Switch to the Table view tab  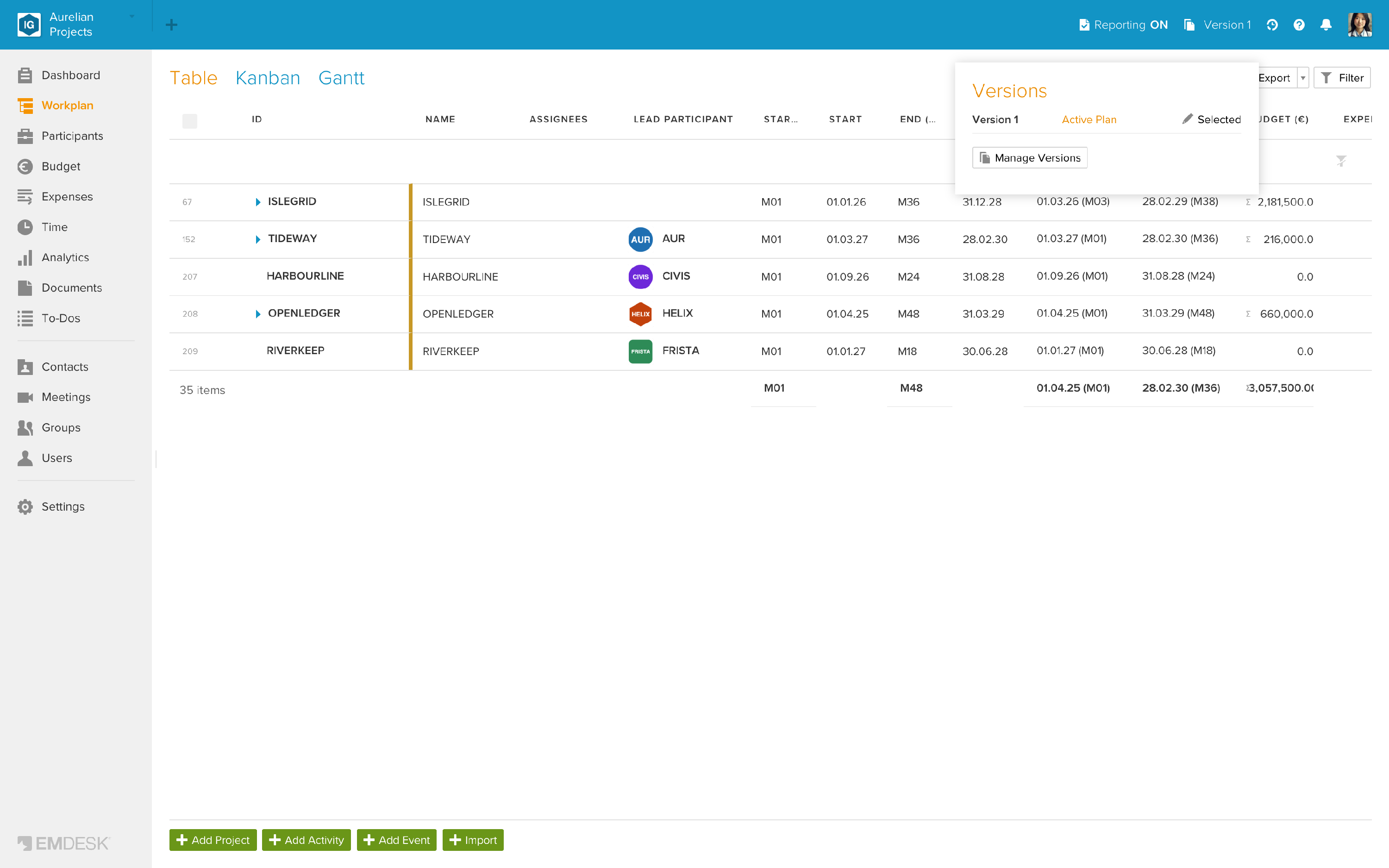tap(194, 78)
